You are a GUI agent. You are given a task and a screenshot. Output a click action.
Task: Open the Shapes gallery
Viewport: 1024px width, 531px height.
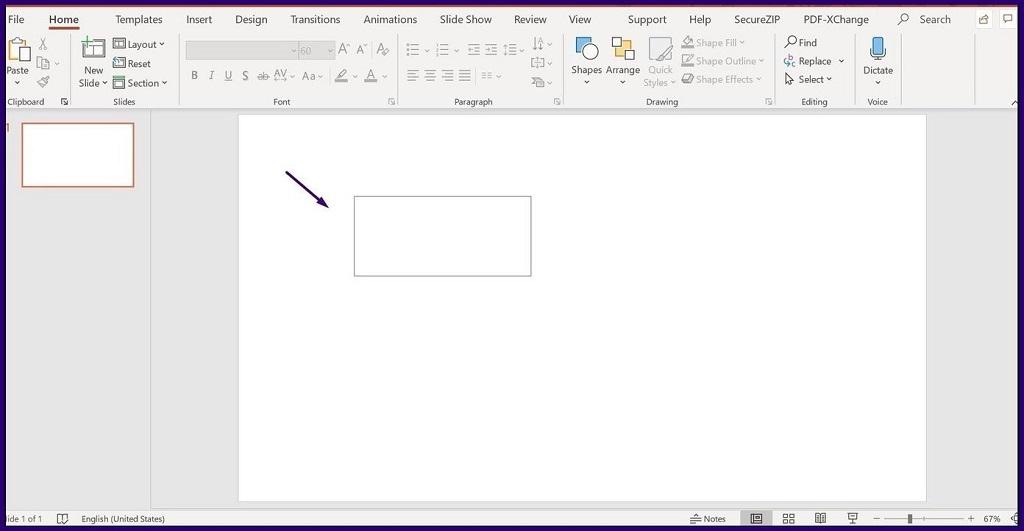pyautogui.click(x=586, y=61)
